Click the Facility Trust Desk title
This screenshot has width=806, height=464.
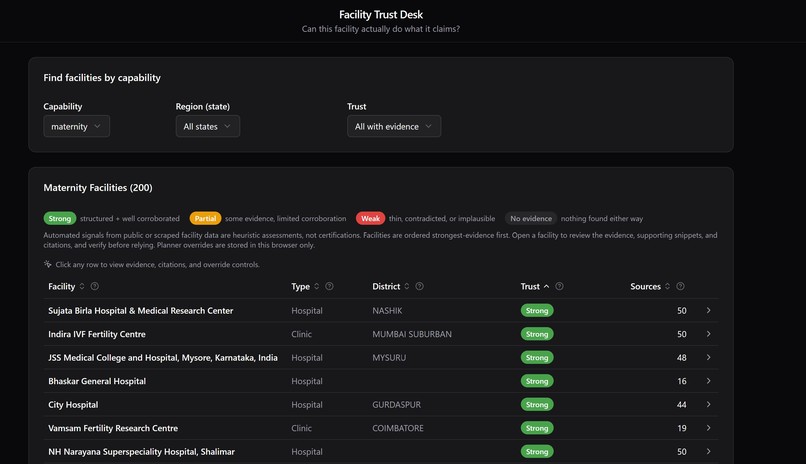[x=381, y=15]
